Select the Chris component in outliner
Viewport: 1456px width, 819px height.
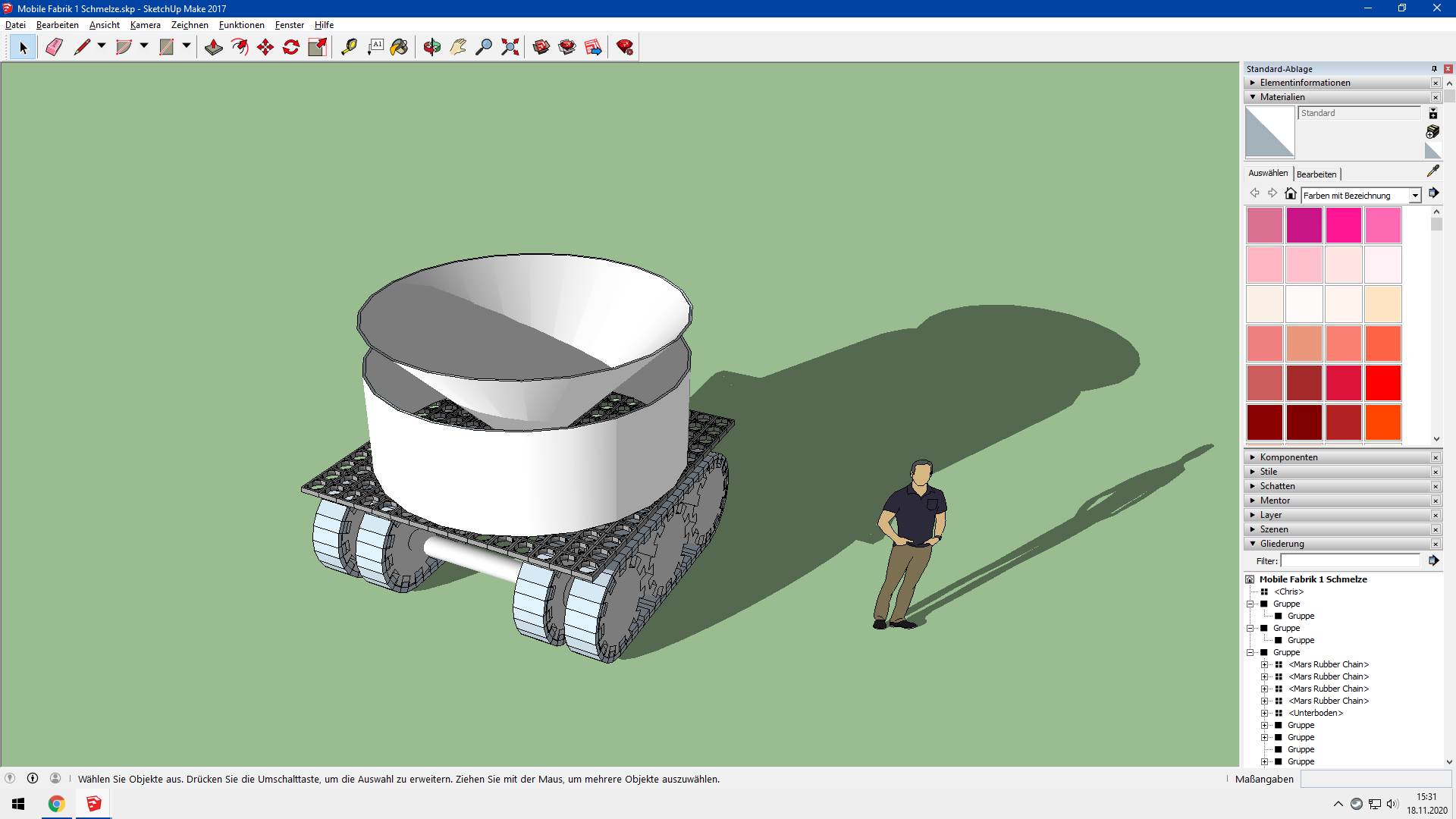[1288, 591]
